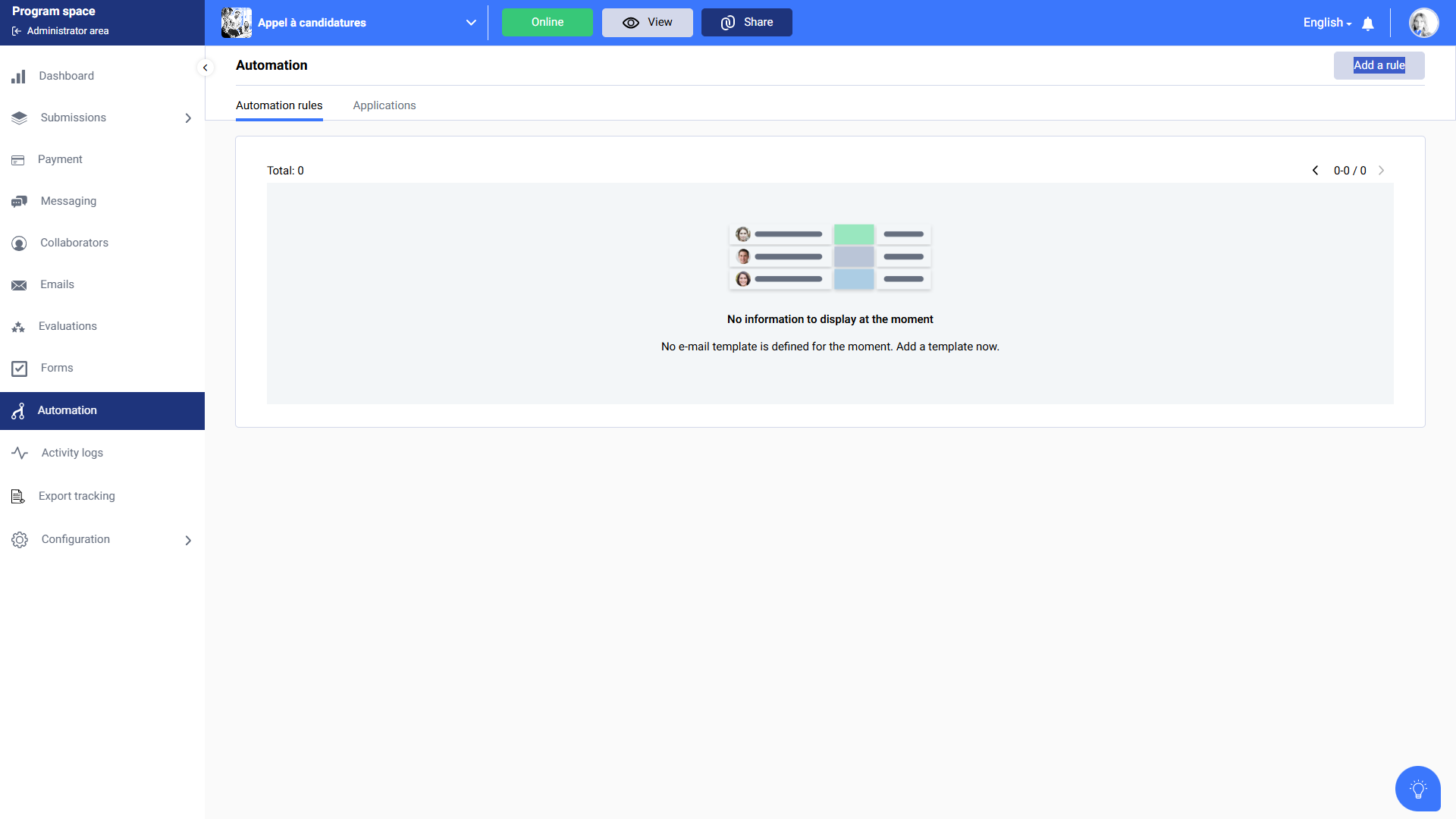The width and height of the screenshot is (1456, 819).
Task: Open the Appel à candidatures program dropdown
Action: coord(470,23)
